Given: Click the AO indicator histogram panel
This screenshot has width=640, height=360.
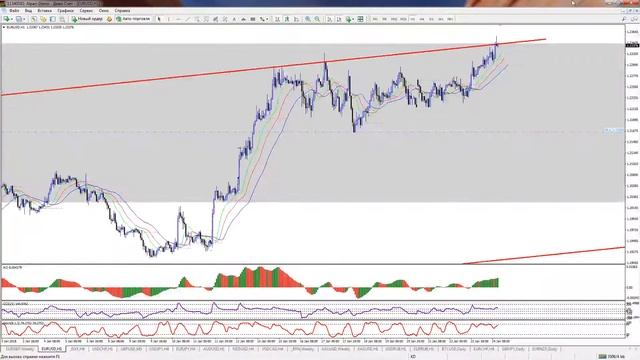Looking at the screenshot, I should coord(313,283).
